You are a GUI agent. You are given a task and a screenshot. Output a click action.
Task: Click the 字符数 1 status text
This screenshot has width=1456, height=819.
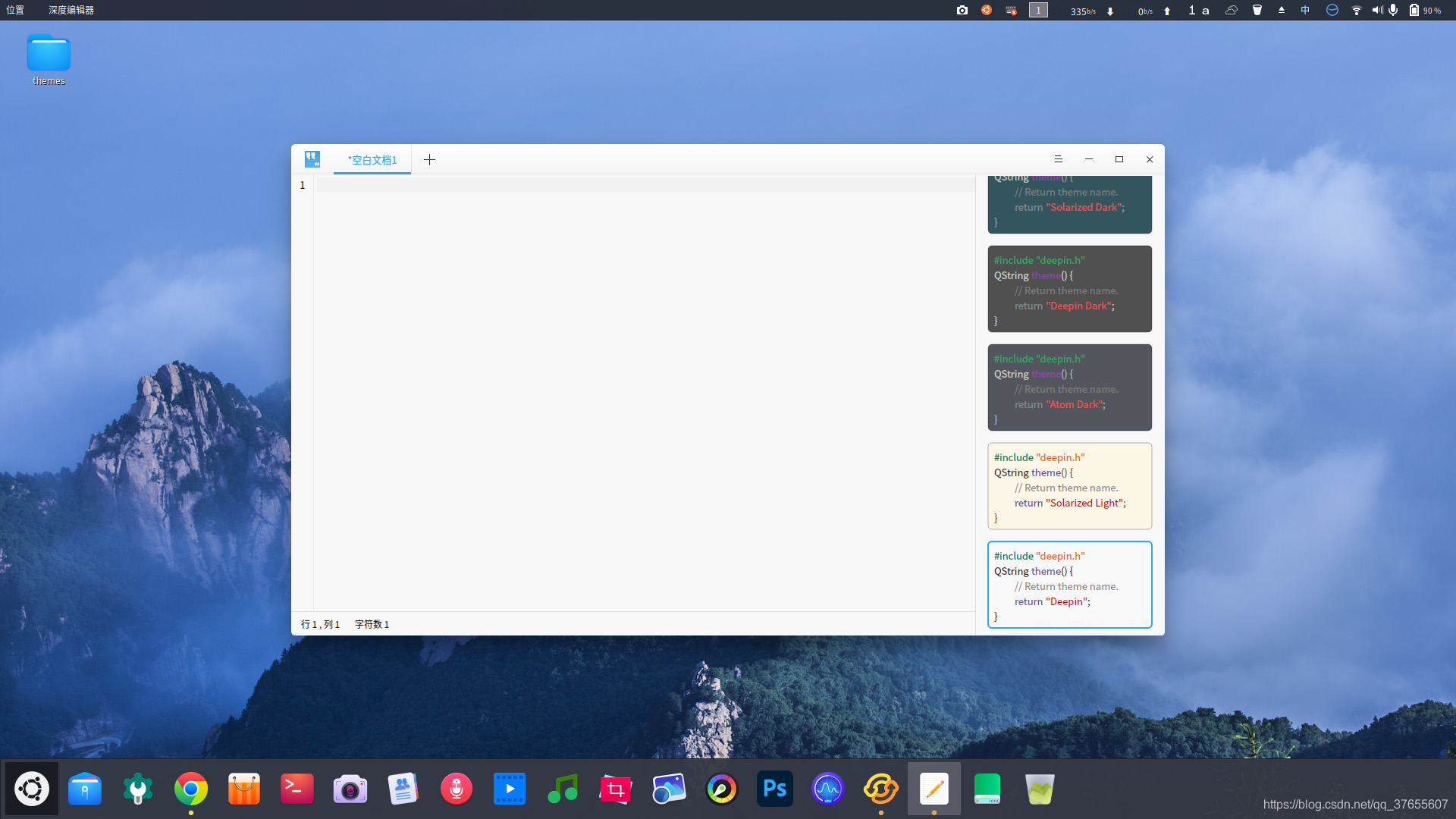372,624
